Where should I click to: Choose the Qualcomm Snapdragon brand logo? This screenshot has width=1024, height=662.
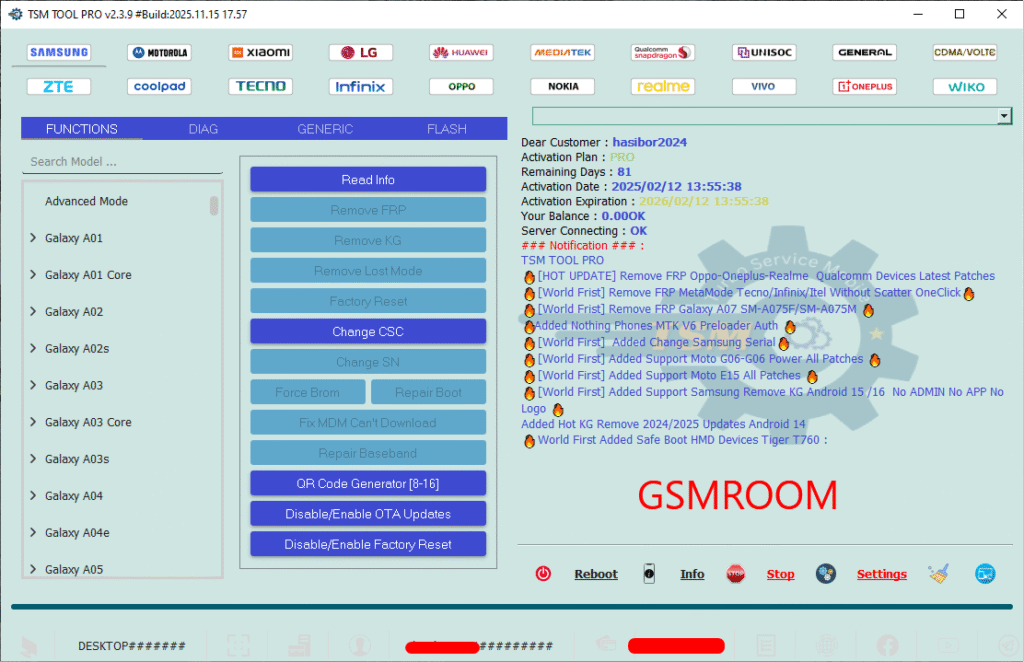(x=663, y=52)
